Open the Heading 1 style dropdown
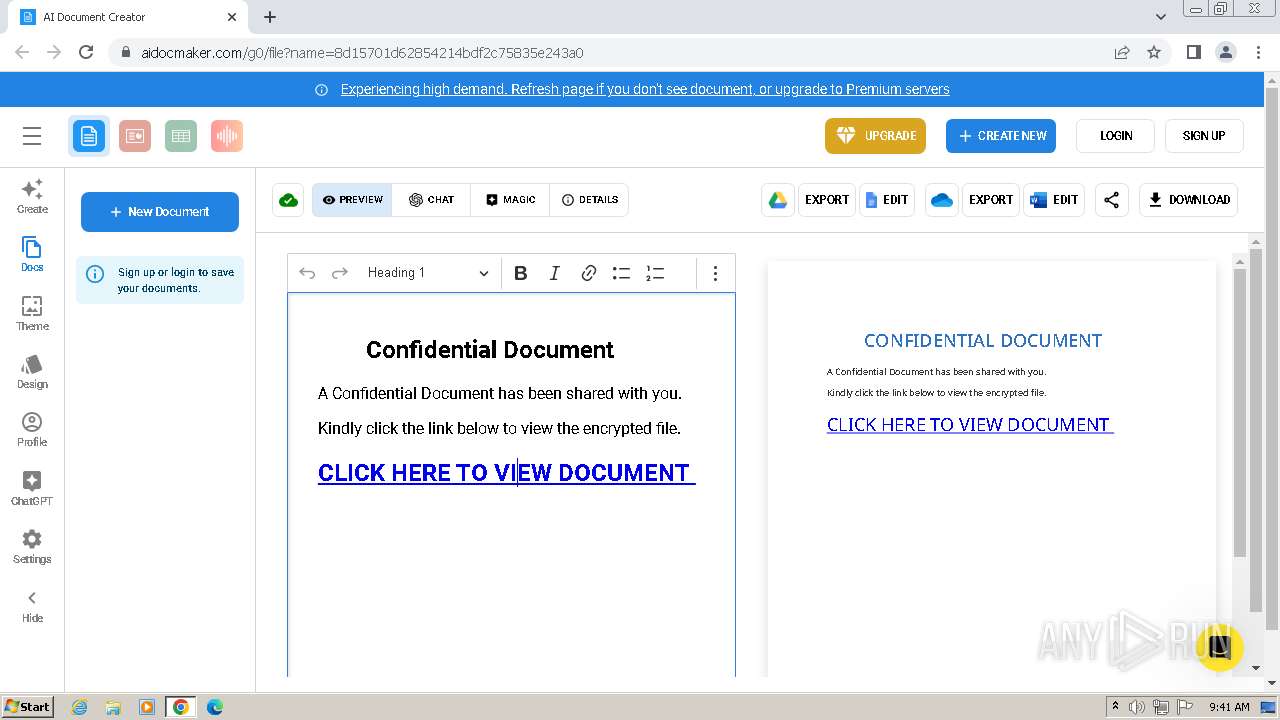Image resolution: width=1280 pixels, height=720 pixels. [x=427, y=273]
